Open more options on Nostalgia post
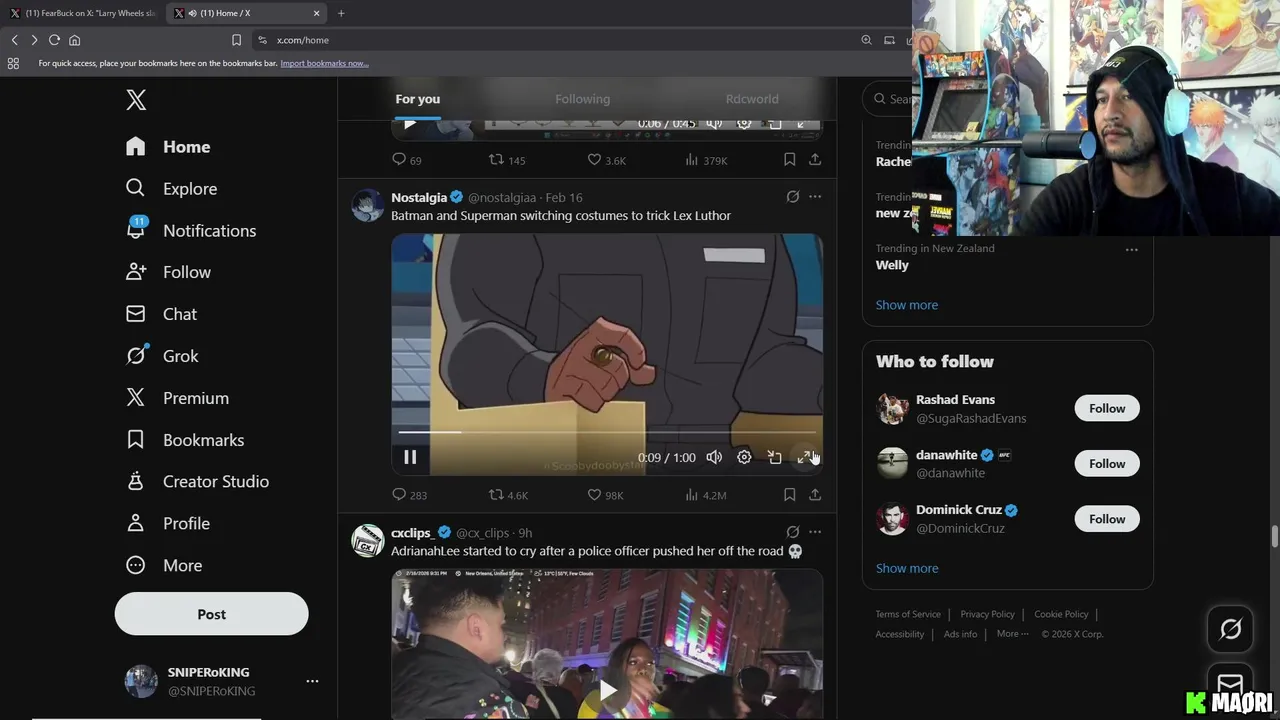Viewport: 1280px width, 720px height. (x=815, y=197)
